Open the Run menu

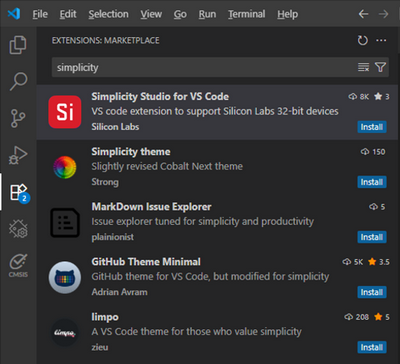(207, 14)
